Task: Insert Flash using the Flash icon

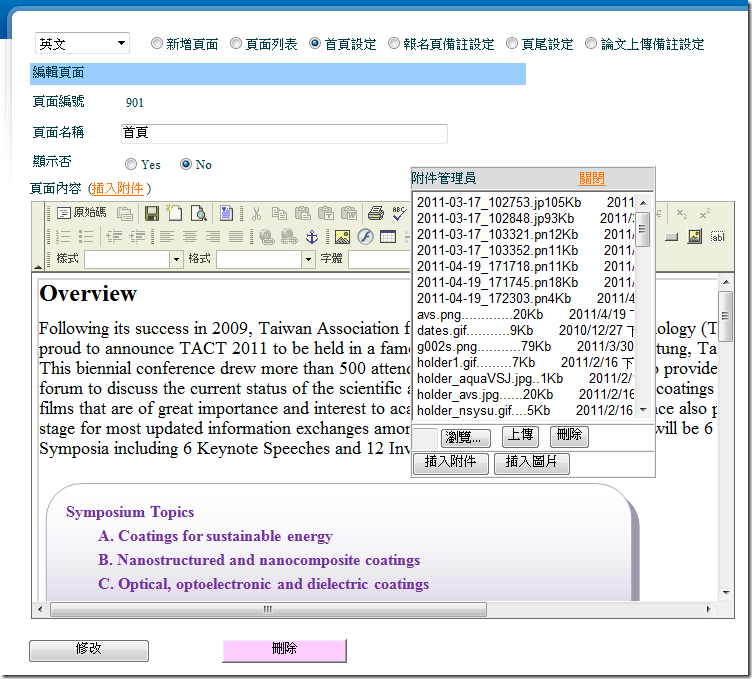Action: tap(365, 237)
